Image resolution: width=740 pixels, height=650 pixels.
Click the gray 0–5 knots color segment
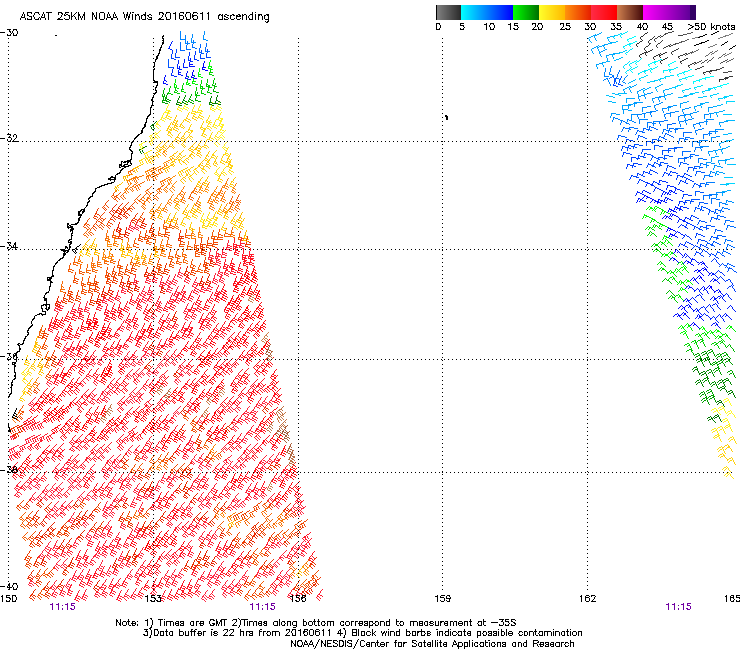(x=448, y=12)
